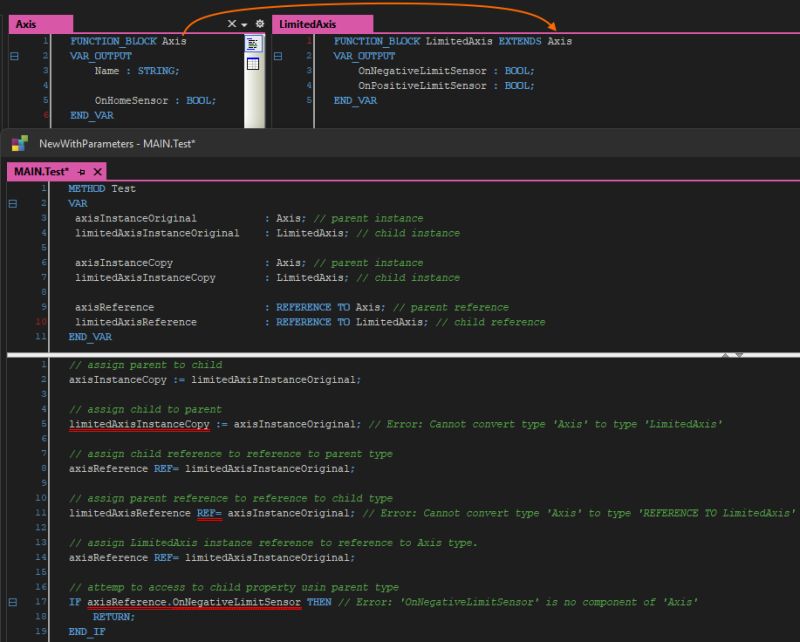Click the splitter's up arrow to shrink the declaration

click(726, 355)
